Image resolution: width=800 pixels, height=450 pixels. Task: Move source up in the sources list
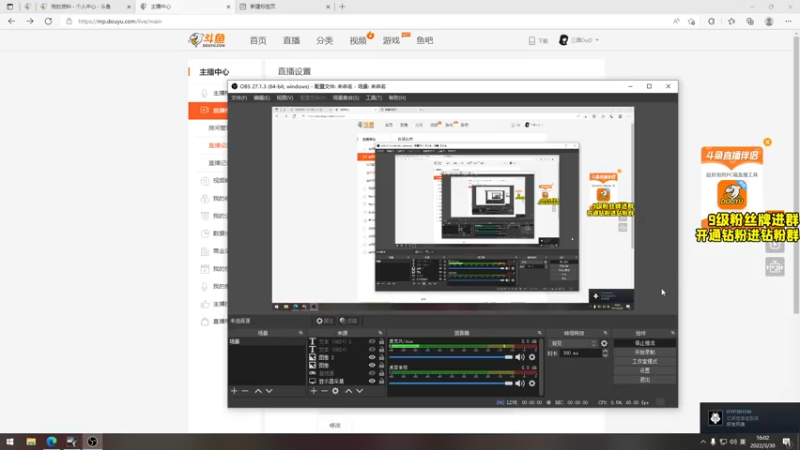pyautogui.click(x=348, y=391)
